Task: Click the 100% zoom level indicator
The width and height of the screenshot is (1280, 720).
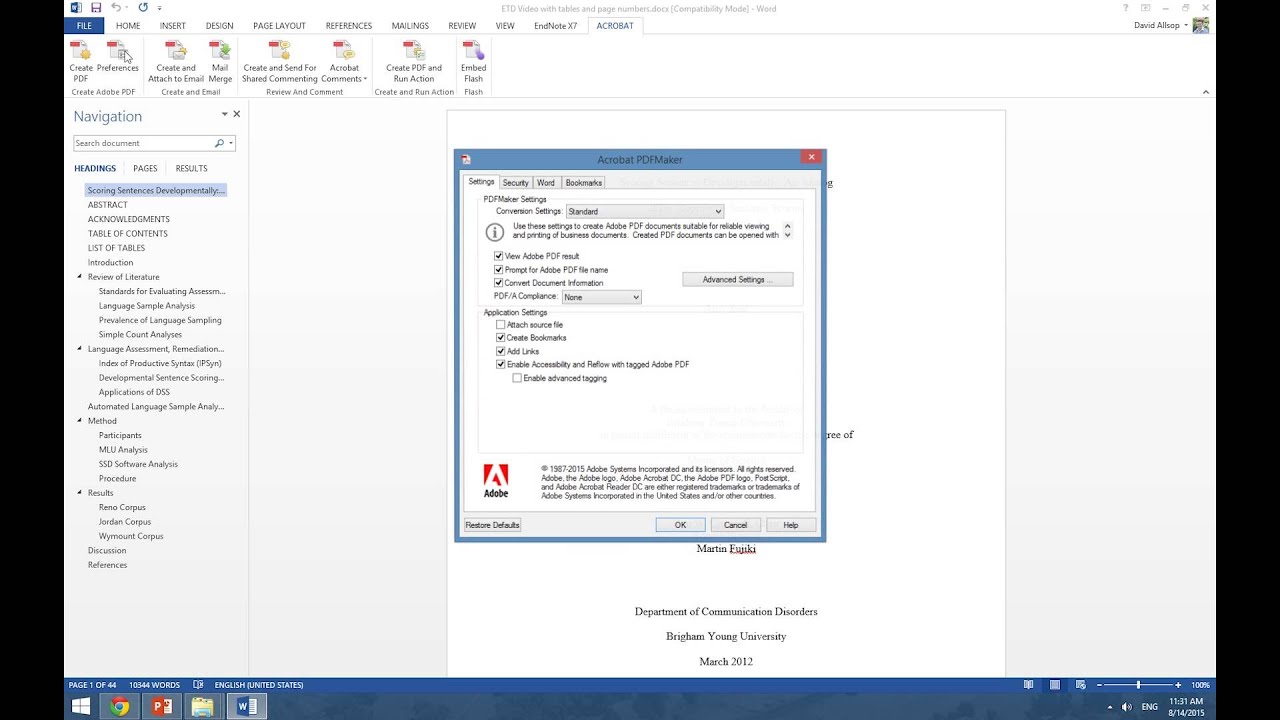Action: pos(1200,685)
